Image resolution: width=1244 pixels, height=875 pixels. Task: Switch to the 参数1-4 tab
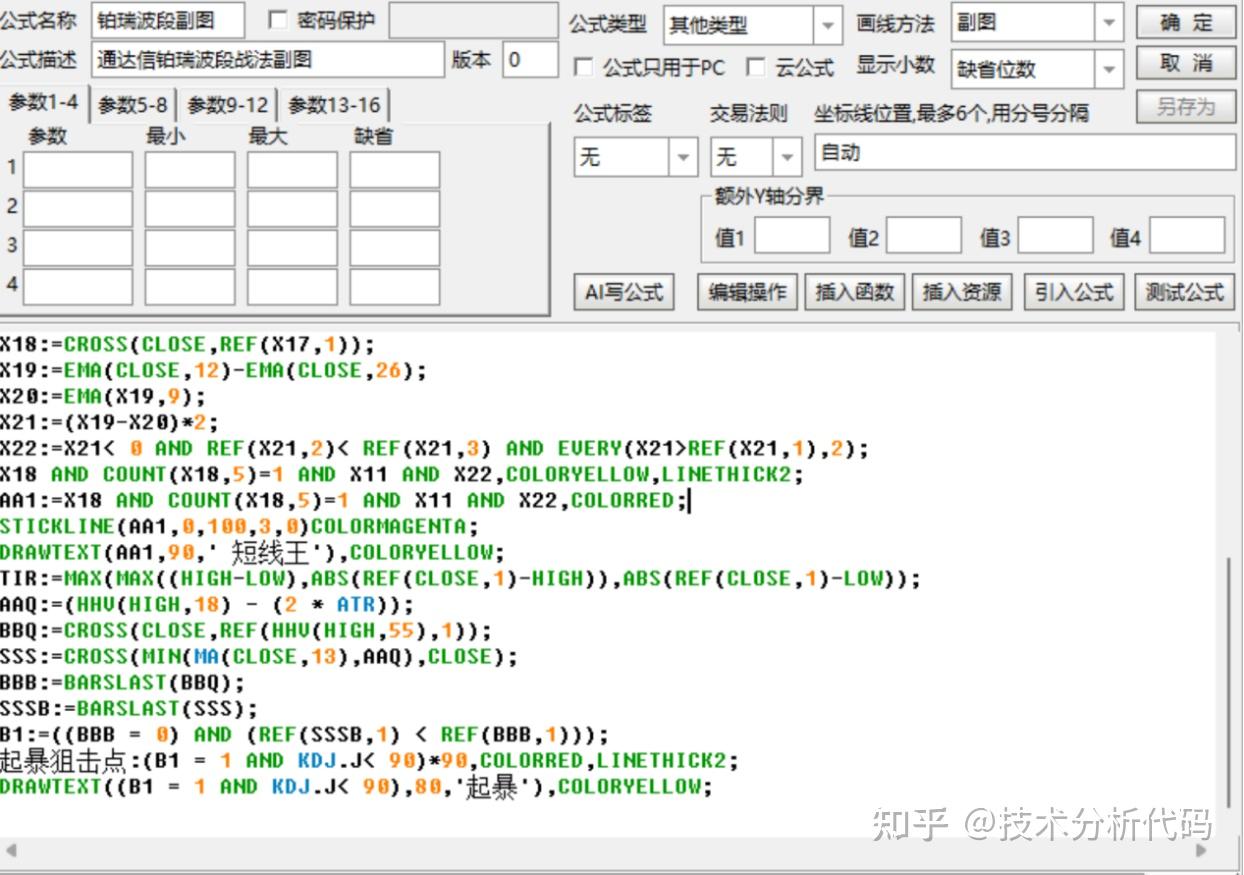tap(43, 102)
